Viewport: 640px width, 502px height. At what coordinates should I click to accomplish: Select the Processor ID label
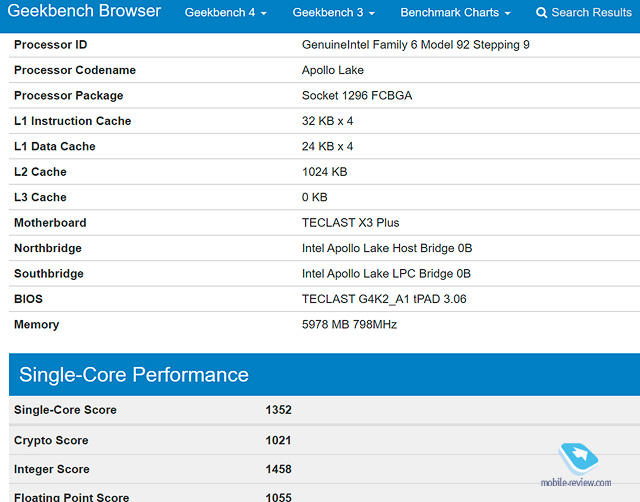tap(51, 44)
